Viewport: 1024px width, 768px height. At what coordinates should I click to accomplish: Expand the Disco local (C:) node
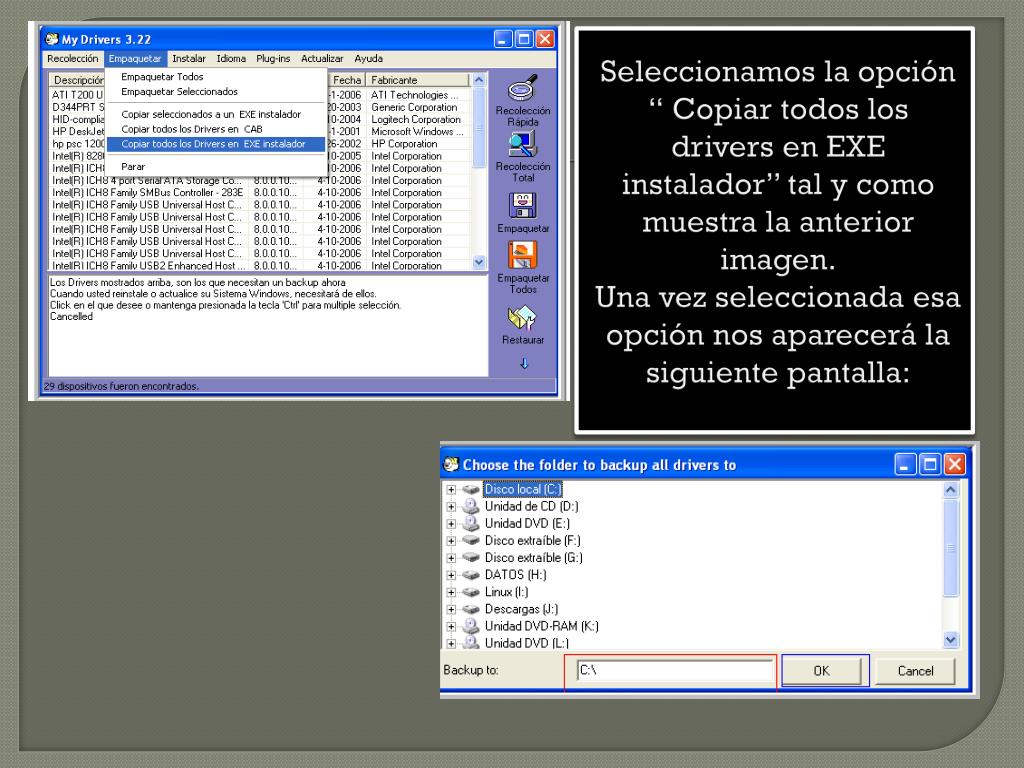click(x=451, y=489)
